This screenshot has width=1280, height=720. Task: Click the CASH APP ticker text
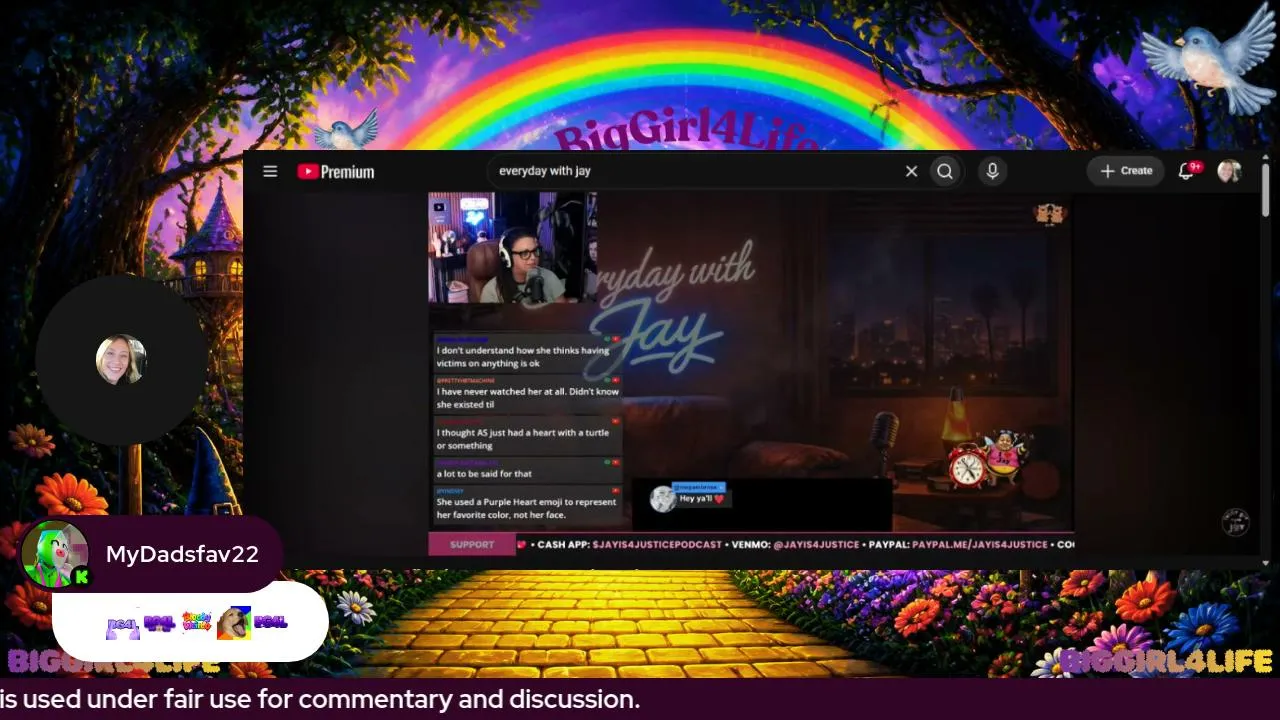pyautogui.click(x=629, y=545)
